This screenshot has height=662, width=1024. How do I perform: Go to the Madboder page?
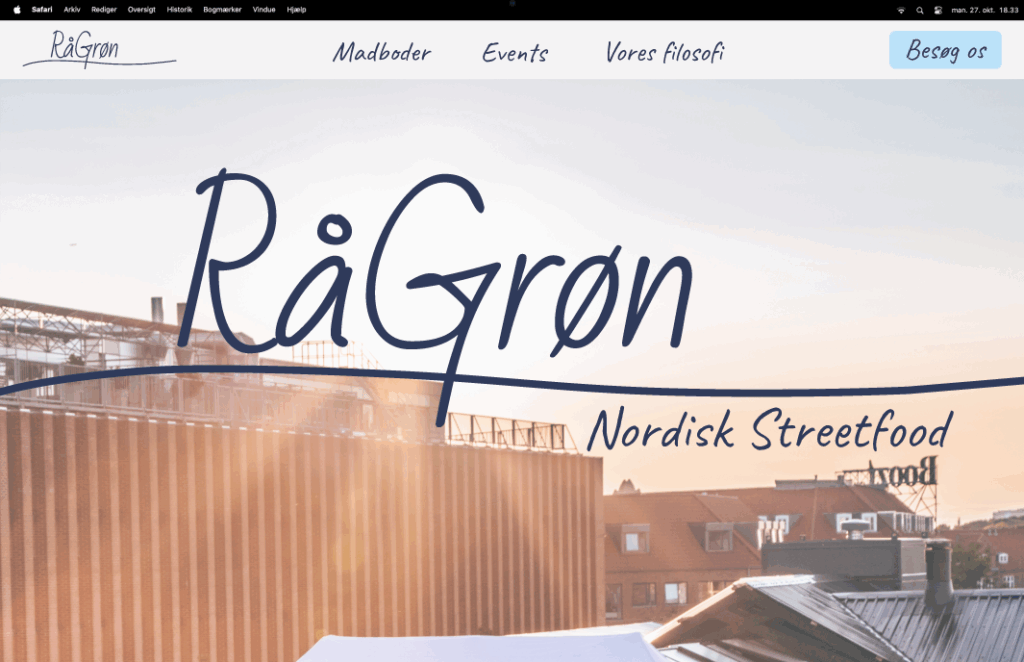pos(381,53)
